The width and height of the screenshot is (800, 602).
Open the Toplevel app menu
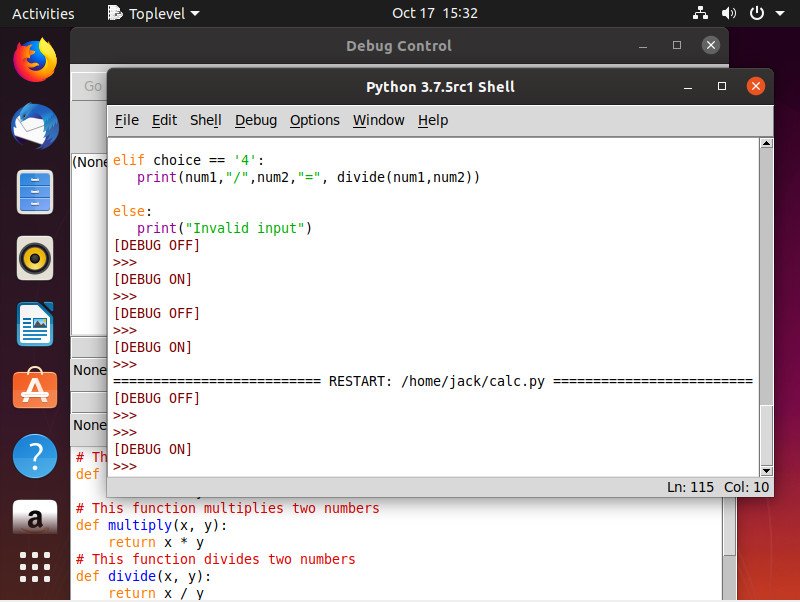pos(154,13)
